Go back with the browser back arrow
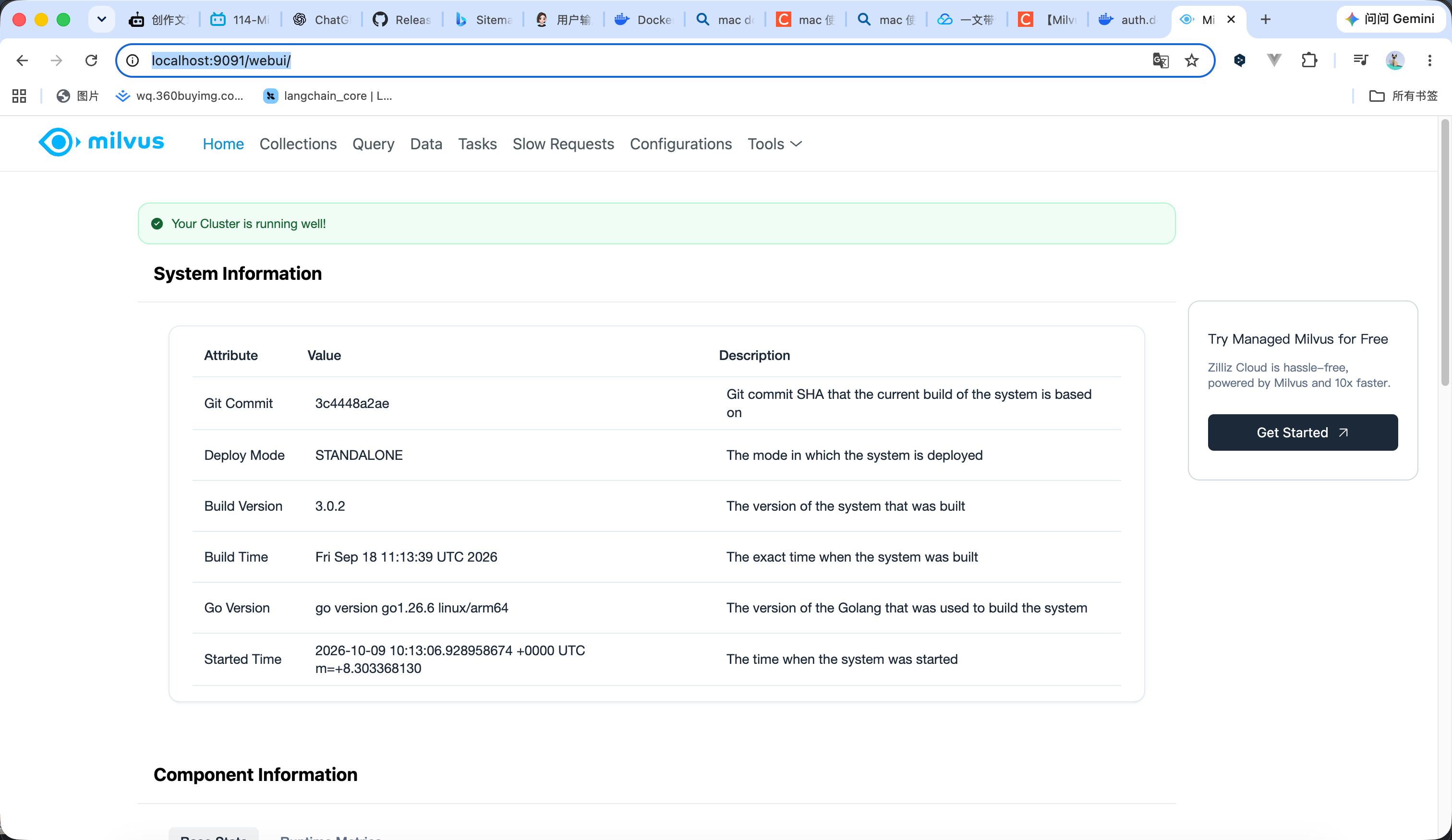The image size is (1452, 840). click(x=23, y=60)
